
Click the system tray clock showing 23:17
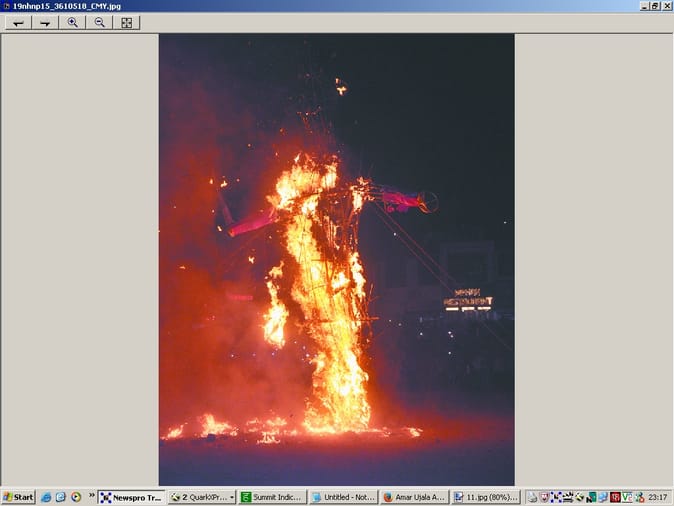(x=657, y=497)
